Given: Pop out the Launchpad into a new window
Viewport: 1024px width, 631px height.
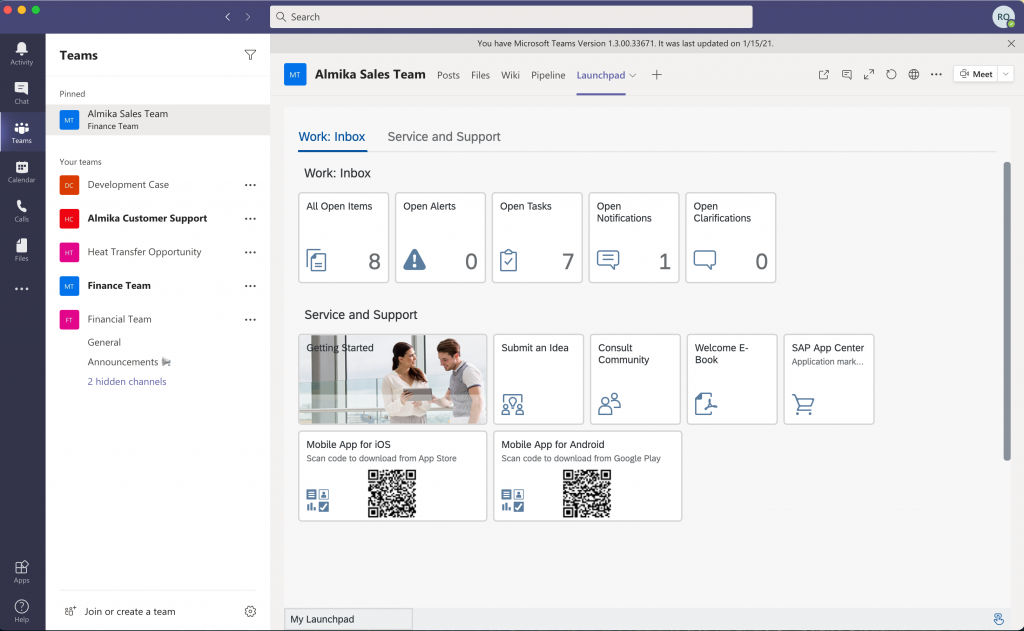Looking at the screenshot, I should [x=823, y=74].
